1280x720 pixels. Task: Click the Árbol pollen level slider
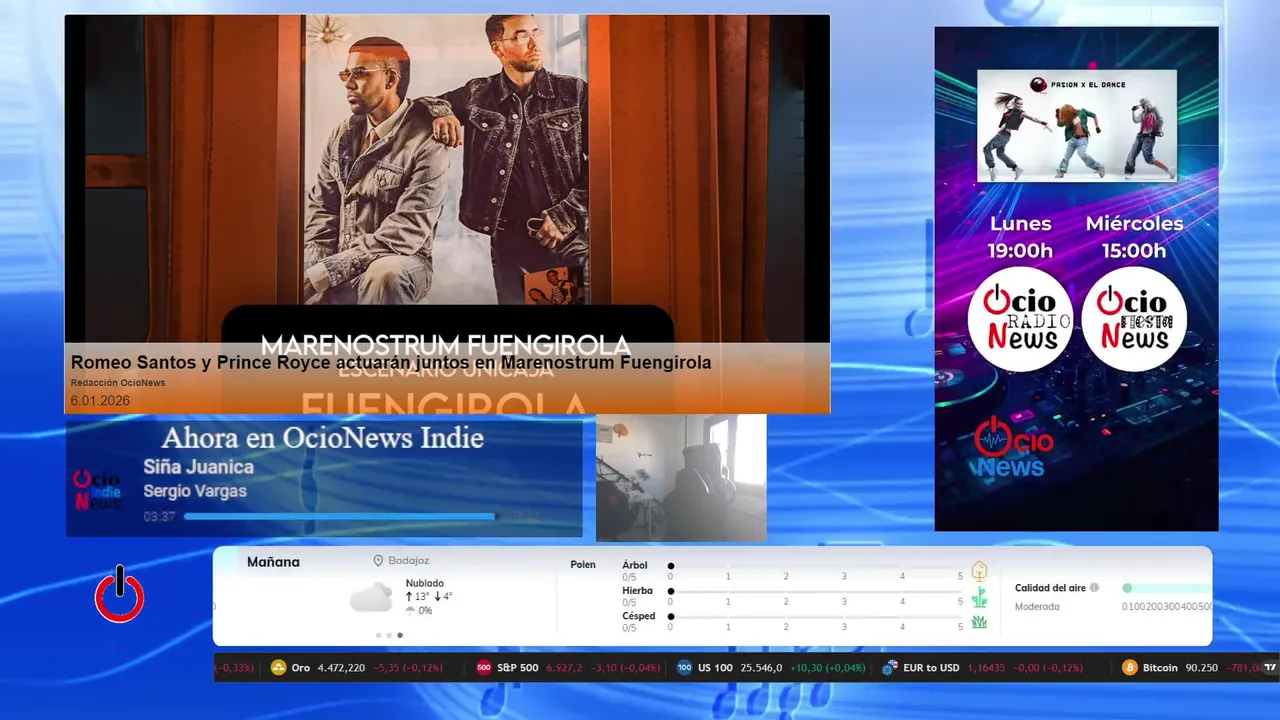point(816,566)
